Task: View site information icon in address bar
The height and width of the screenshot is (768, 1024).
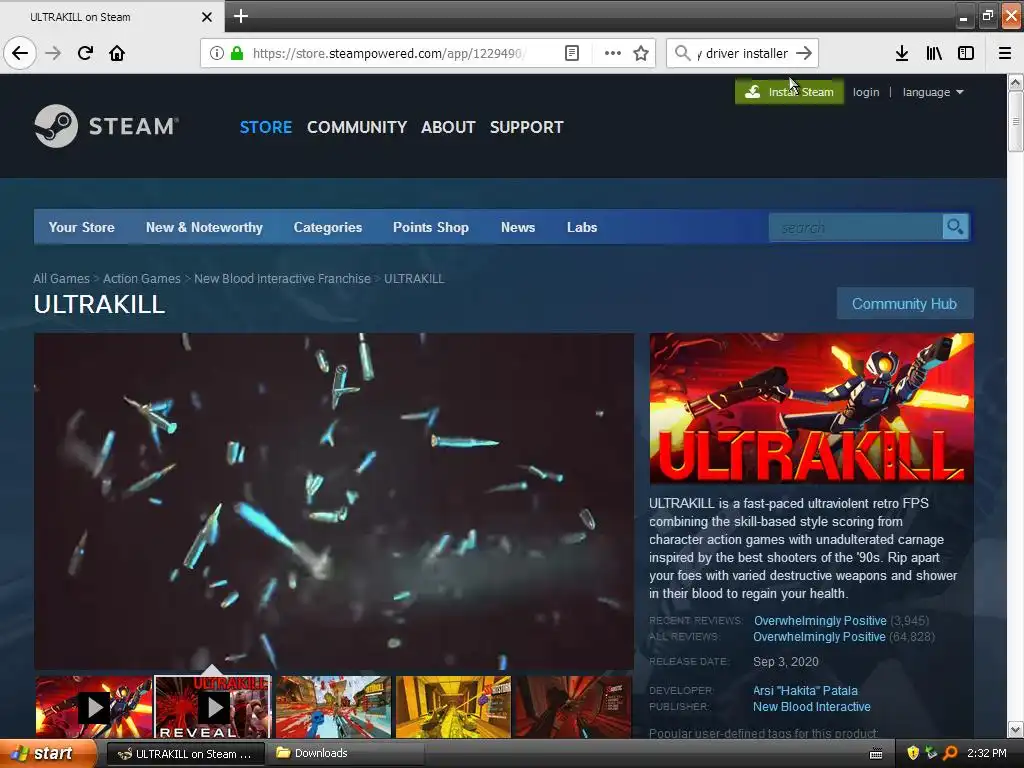Action: (217, 53)
